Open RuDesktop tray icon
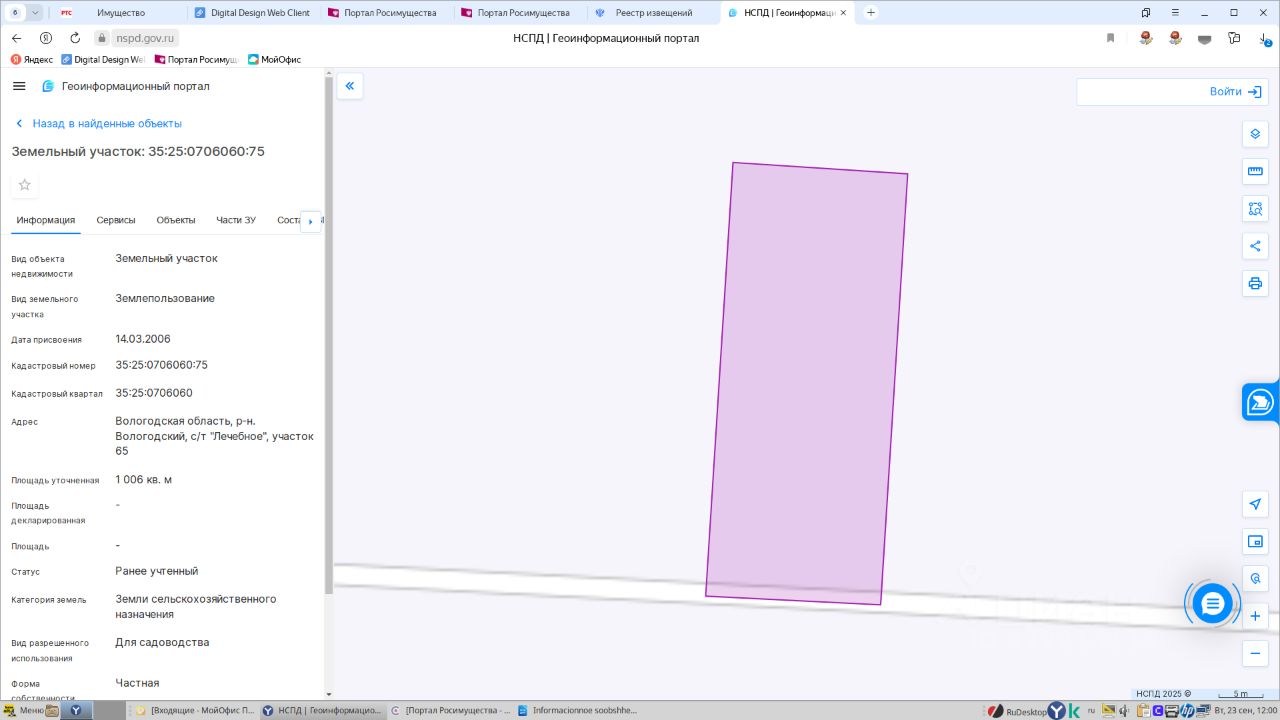Screen dimensions: 1280x720 coord(1015,711)
